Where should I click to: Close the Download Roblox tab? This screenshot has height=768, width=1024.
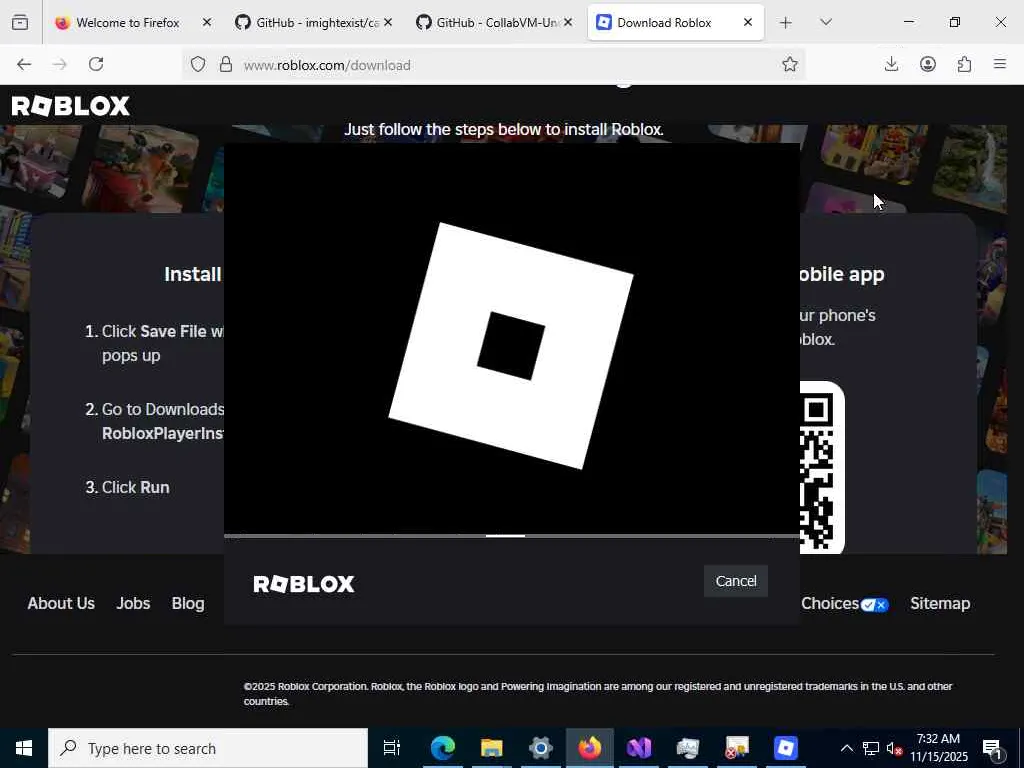point(748,22)
